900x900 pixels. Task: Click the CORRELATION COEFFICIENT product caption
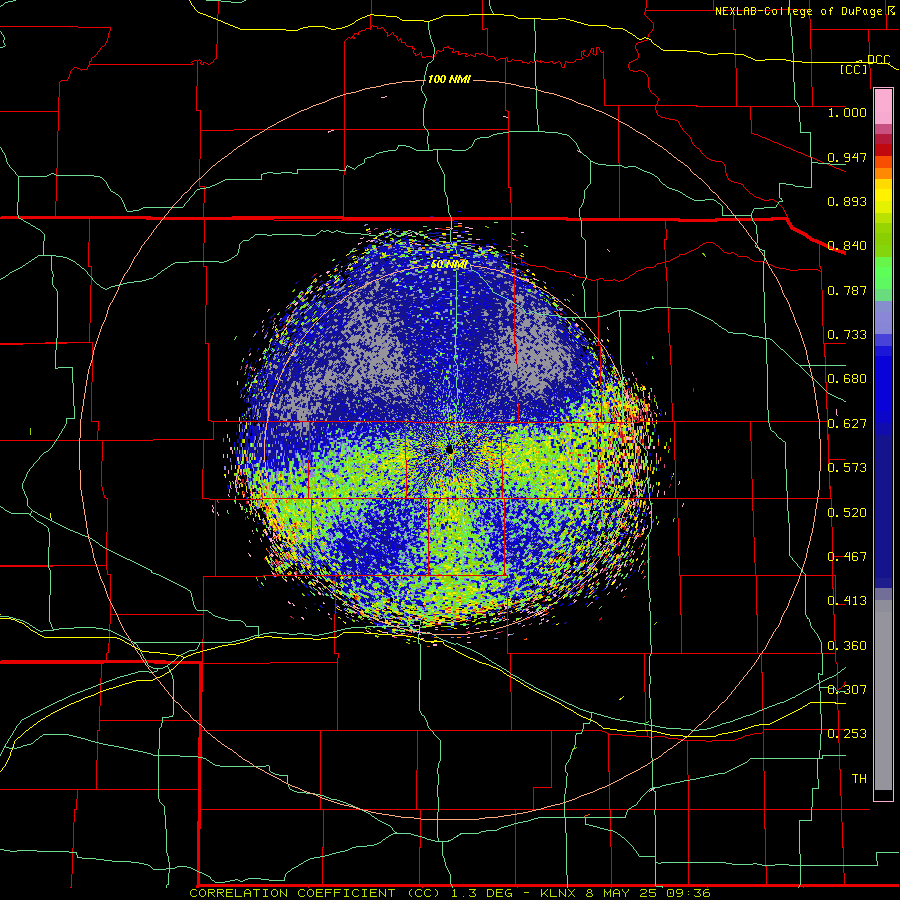(315, 893)
